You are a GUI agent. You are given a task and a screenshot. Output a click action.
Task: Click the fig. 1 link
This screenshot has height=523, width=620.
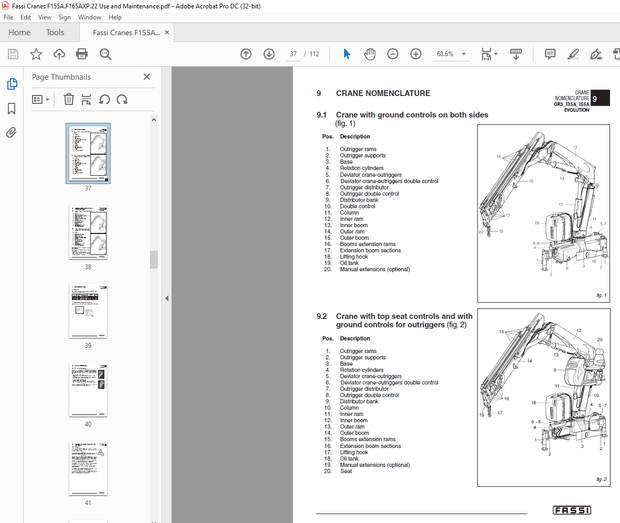click(346, 123)
